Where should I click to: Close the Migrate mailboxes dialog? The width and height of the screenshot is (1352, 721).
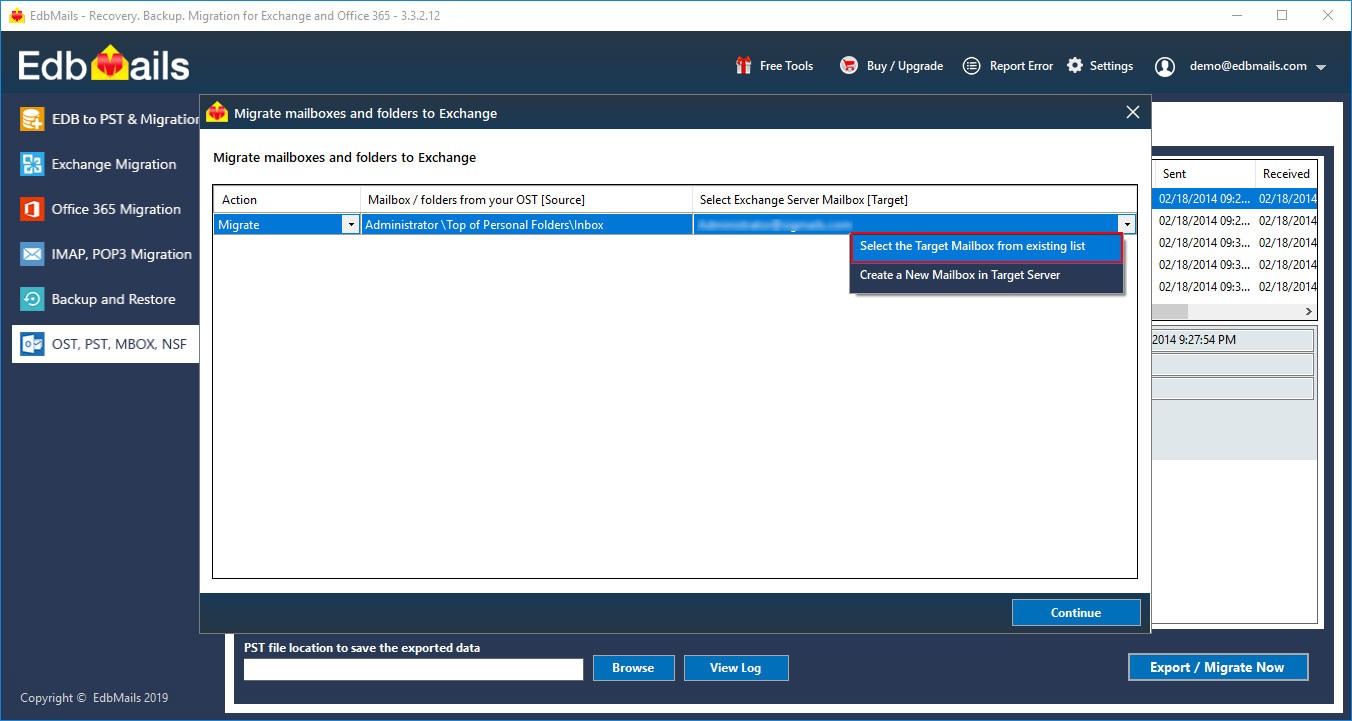(1133, 112)
